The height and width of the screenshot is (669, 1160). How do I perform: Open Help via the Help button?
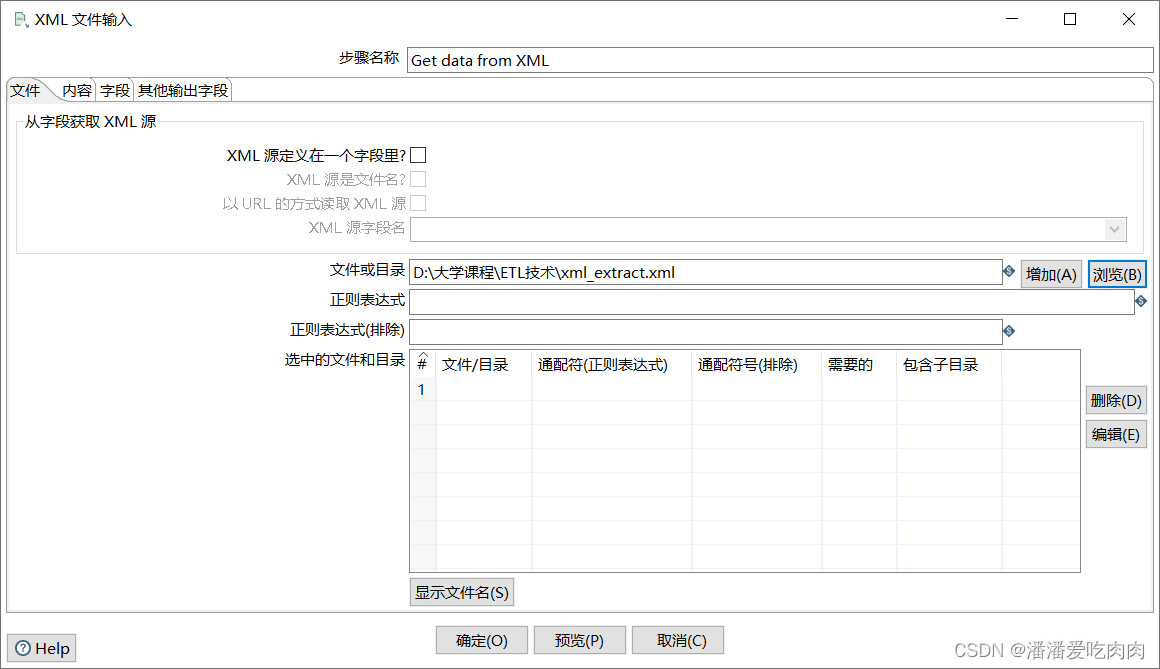tap(41, 648)
